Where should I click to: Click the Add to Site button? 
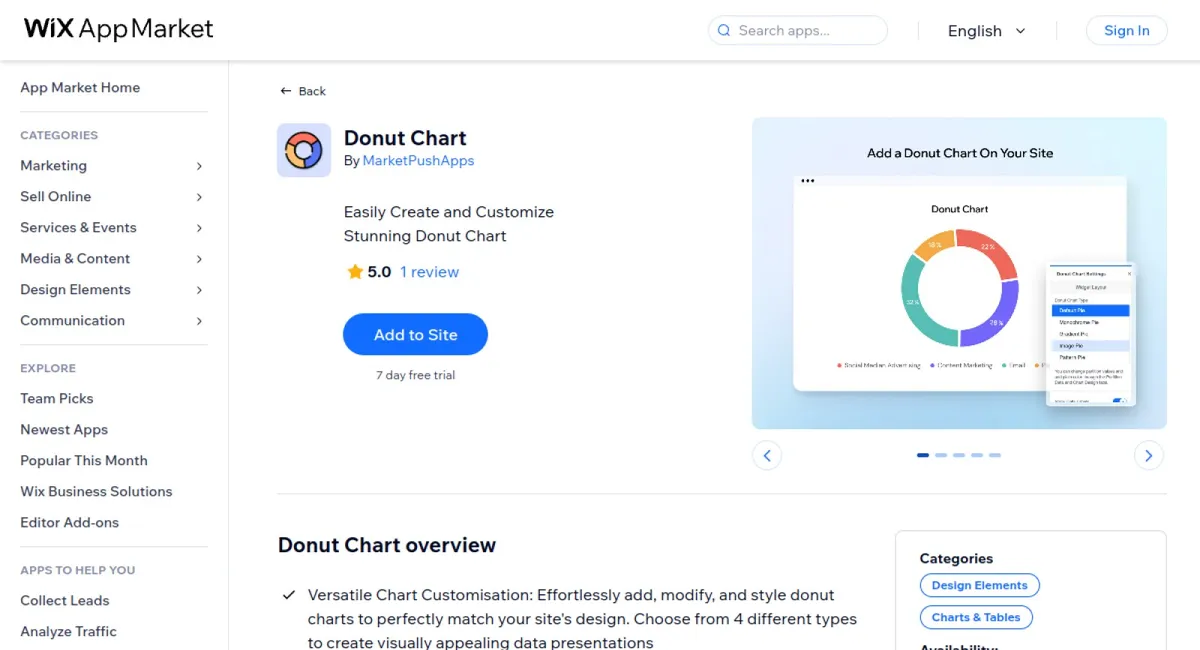[415, 334]
